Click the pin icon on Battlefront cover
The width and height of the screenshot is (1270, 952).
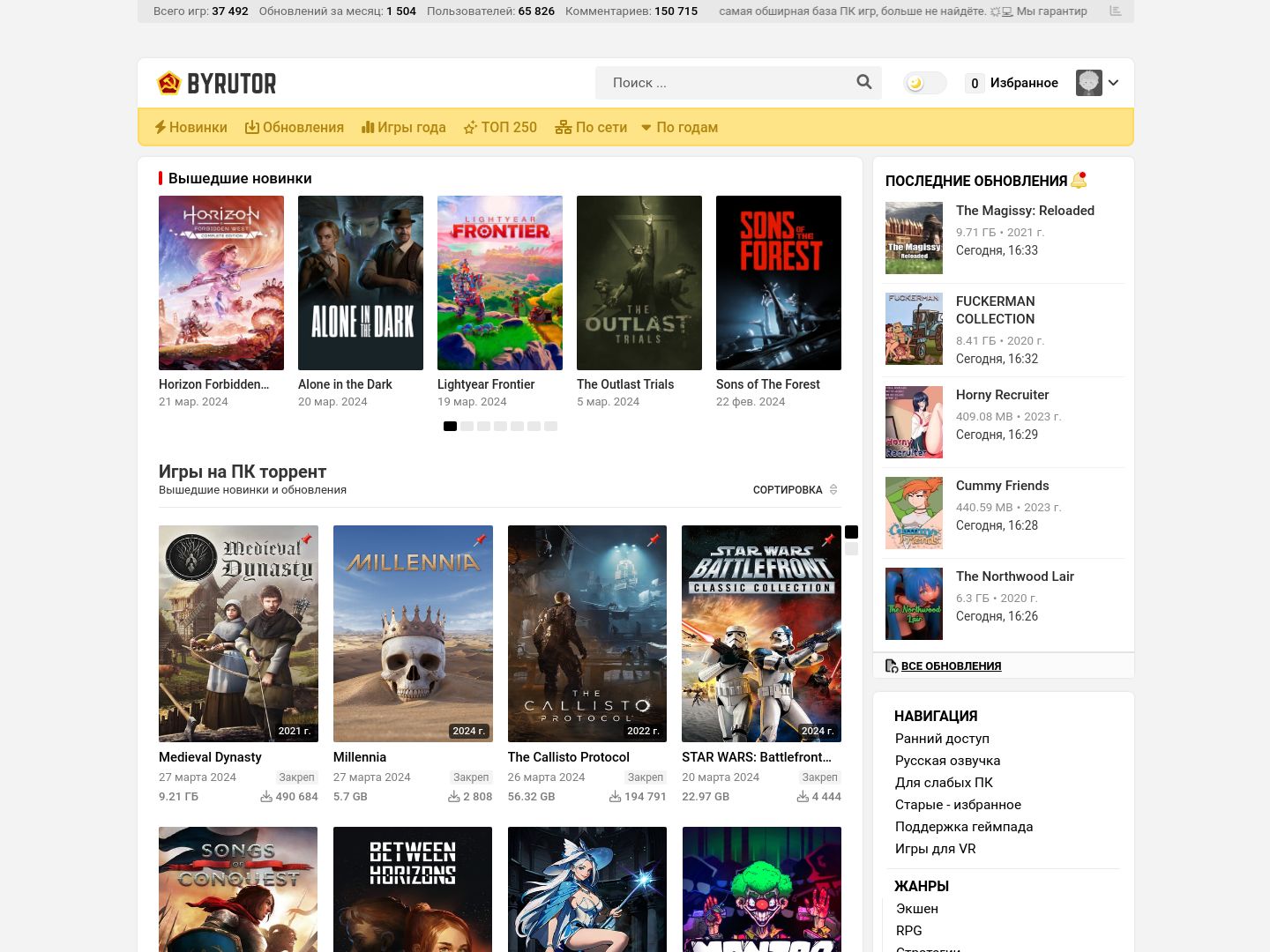tap(828, 539)
